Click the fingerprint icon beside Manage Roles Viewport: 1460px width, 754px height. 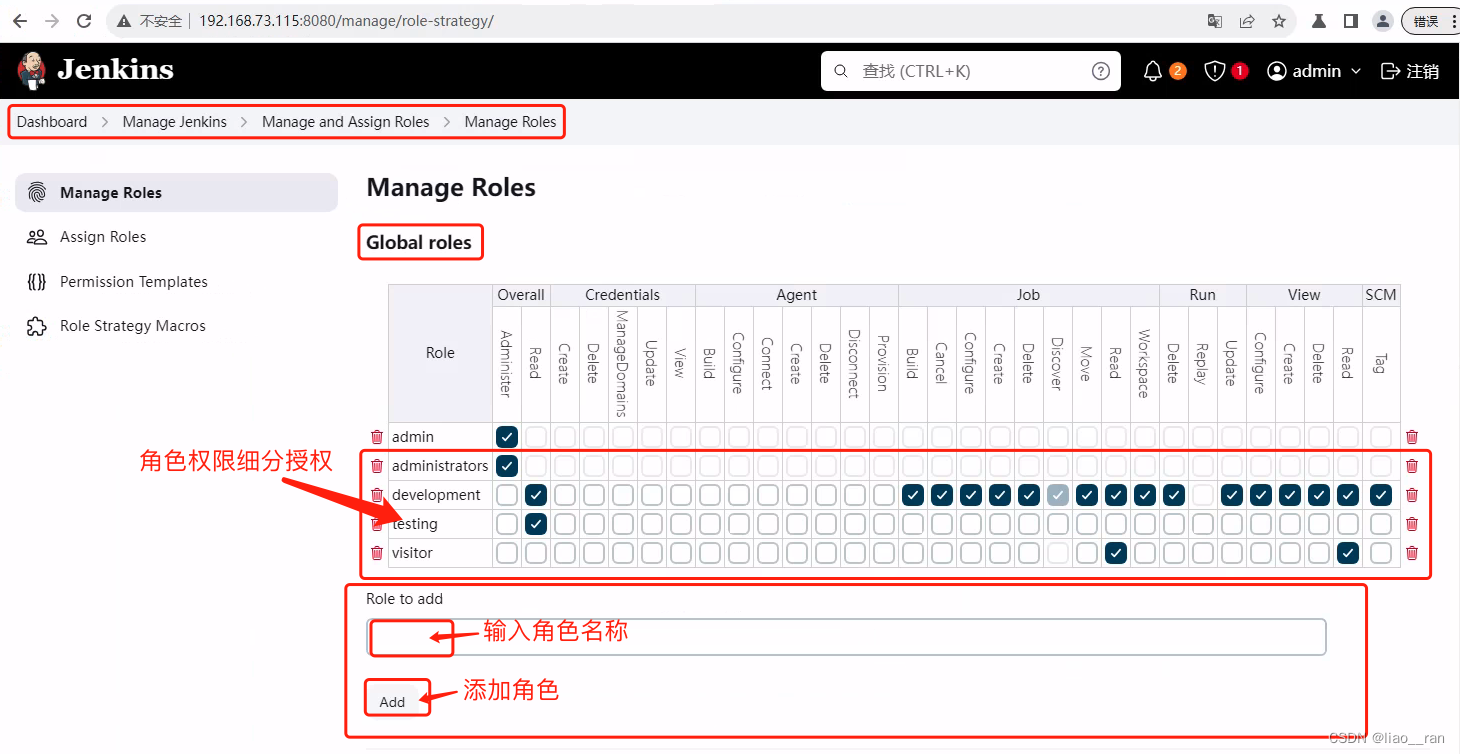pos(37,193)
